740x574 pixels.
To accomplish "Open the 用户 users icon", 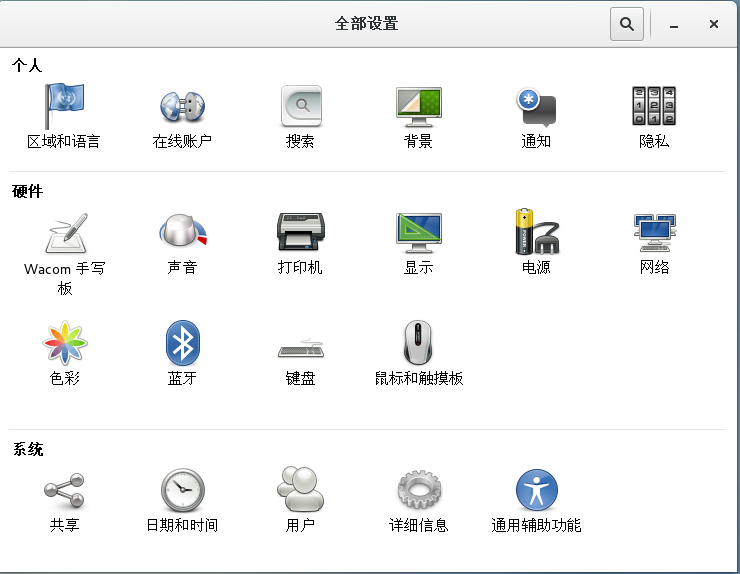I will 301,489.
